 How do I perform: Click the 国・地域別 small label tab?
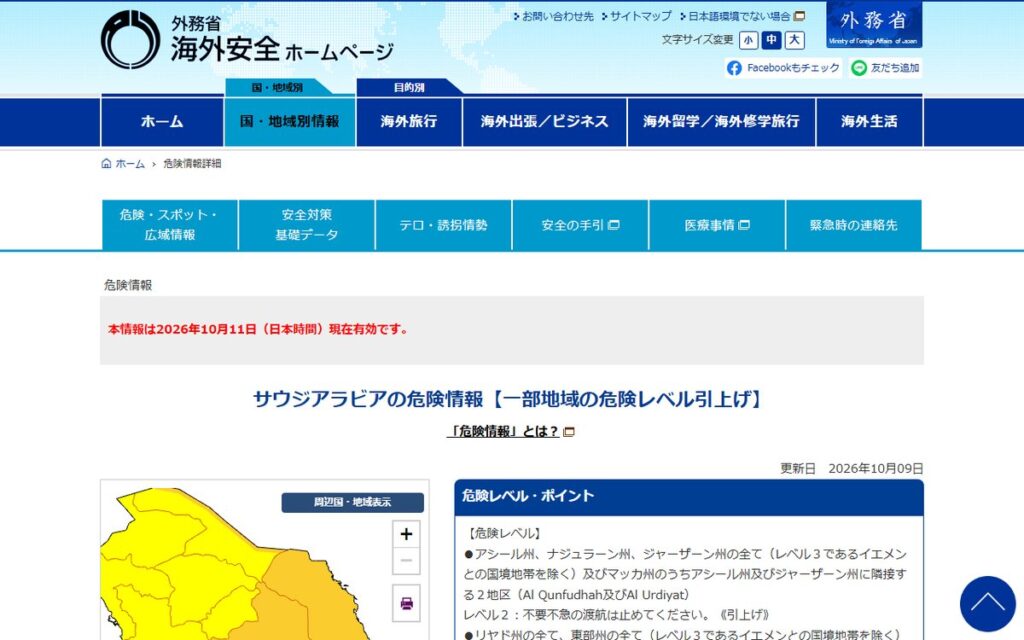[x=278, y=88]
